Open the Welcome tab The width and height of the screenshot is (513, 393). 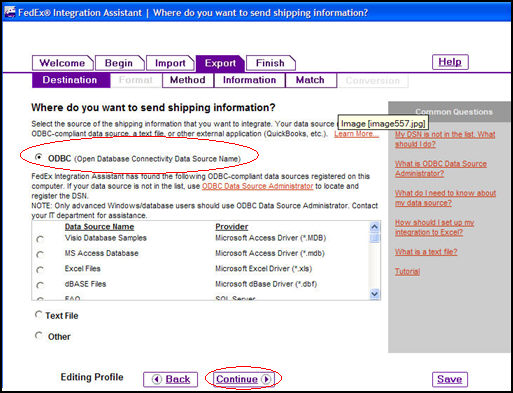(63, 63)
